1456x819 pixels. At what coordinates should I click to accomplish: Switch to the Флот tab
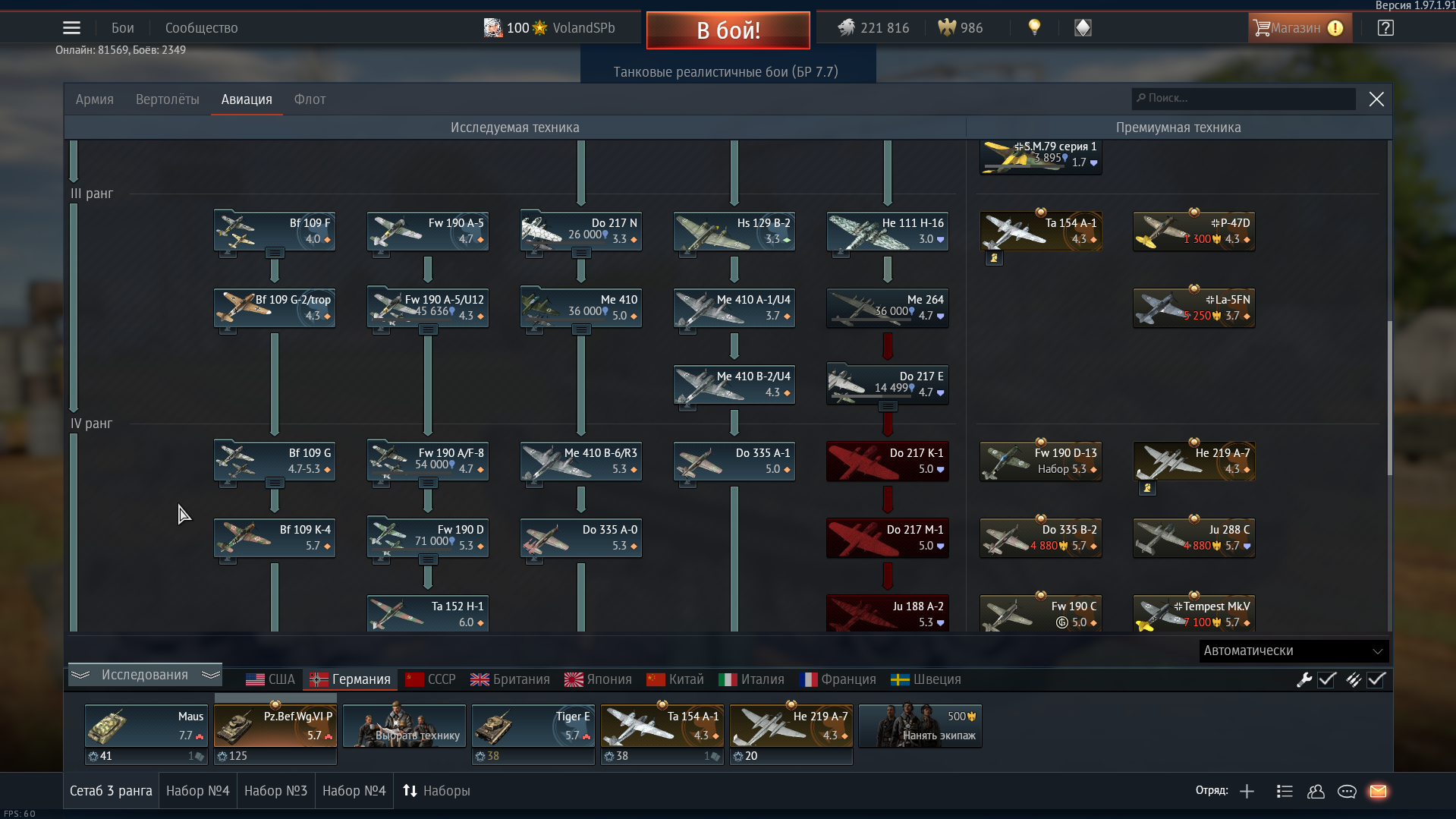(x=310, y=99)
